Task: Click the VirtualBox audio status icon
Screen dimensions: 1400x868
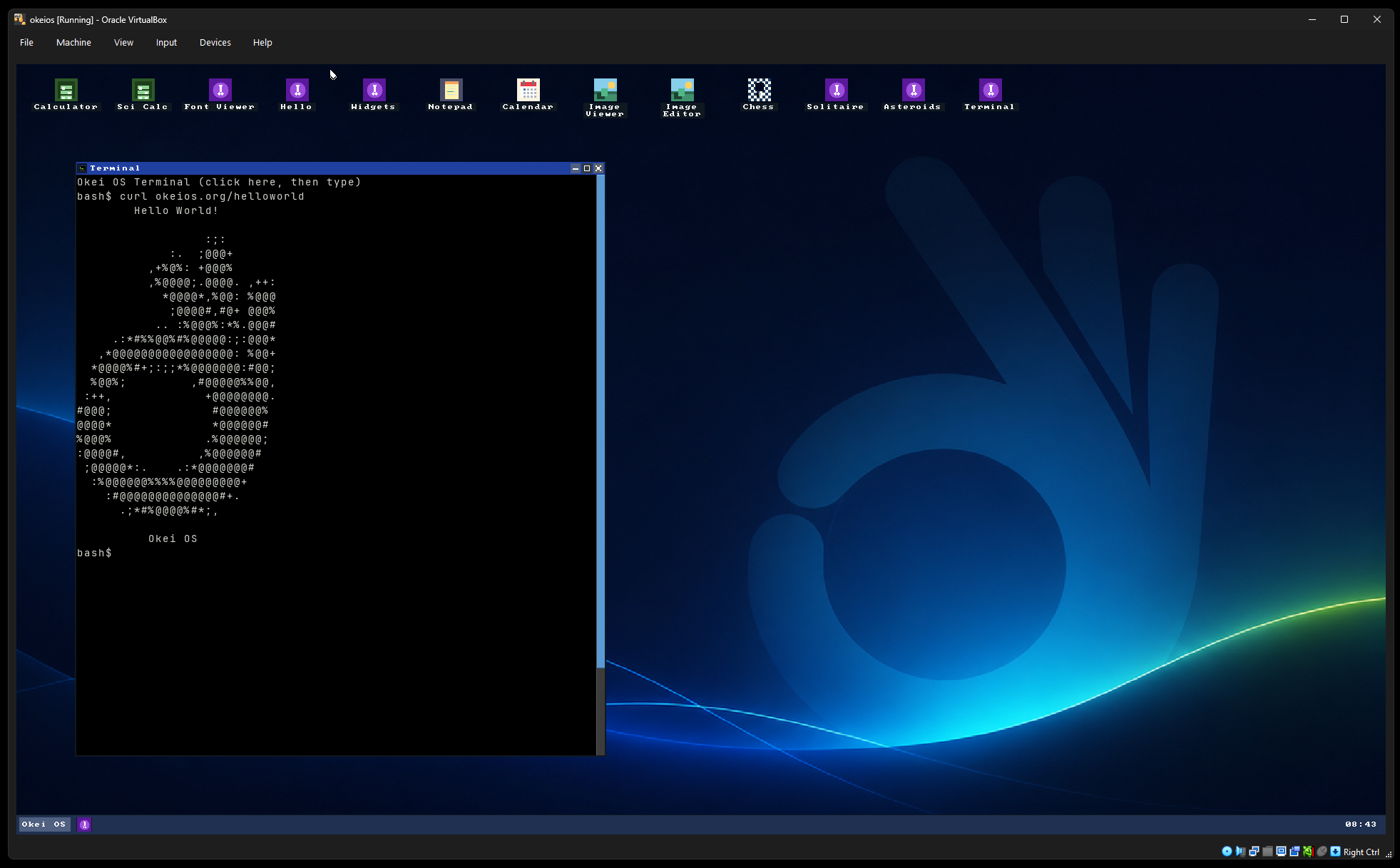Action: pos(1240,852)
